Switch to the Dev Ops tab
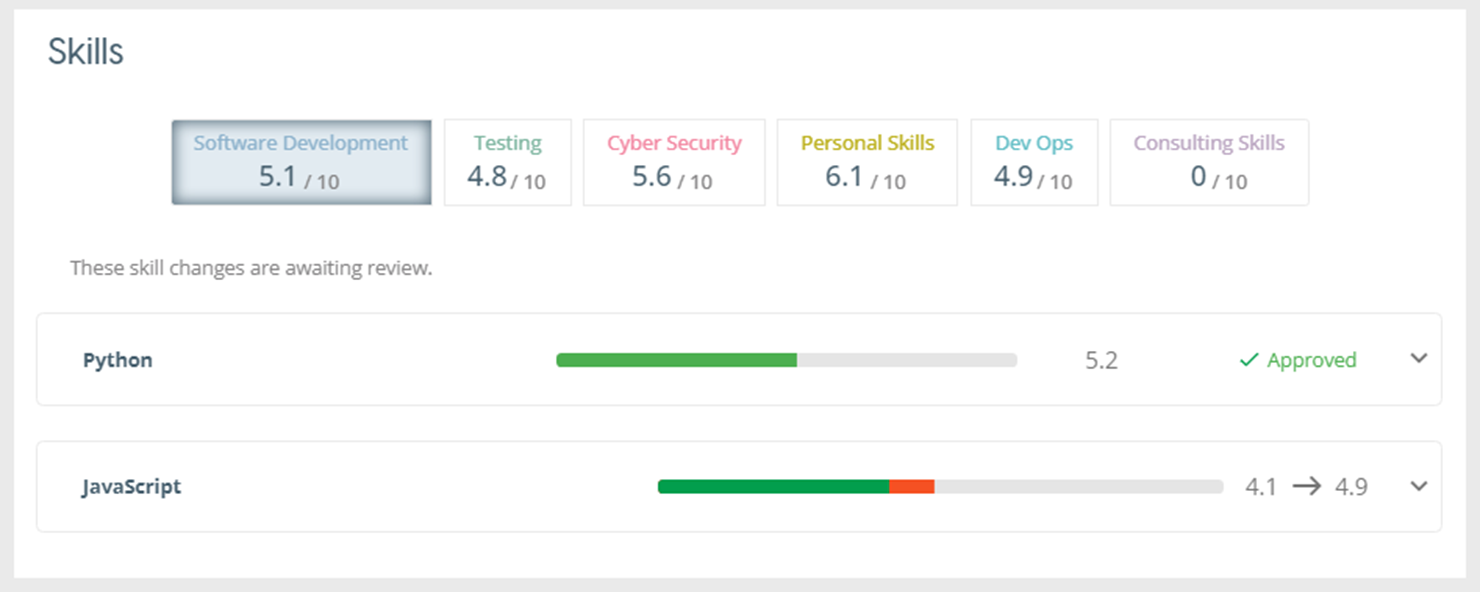The height and width of the screenshot is (592, 1480). (x=1033, y=162)
